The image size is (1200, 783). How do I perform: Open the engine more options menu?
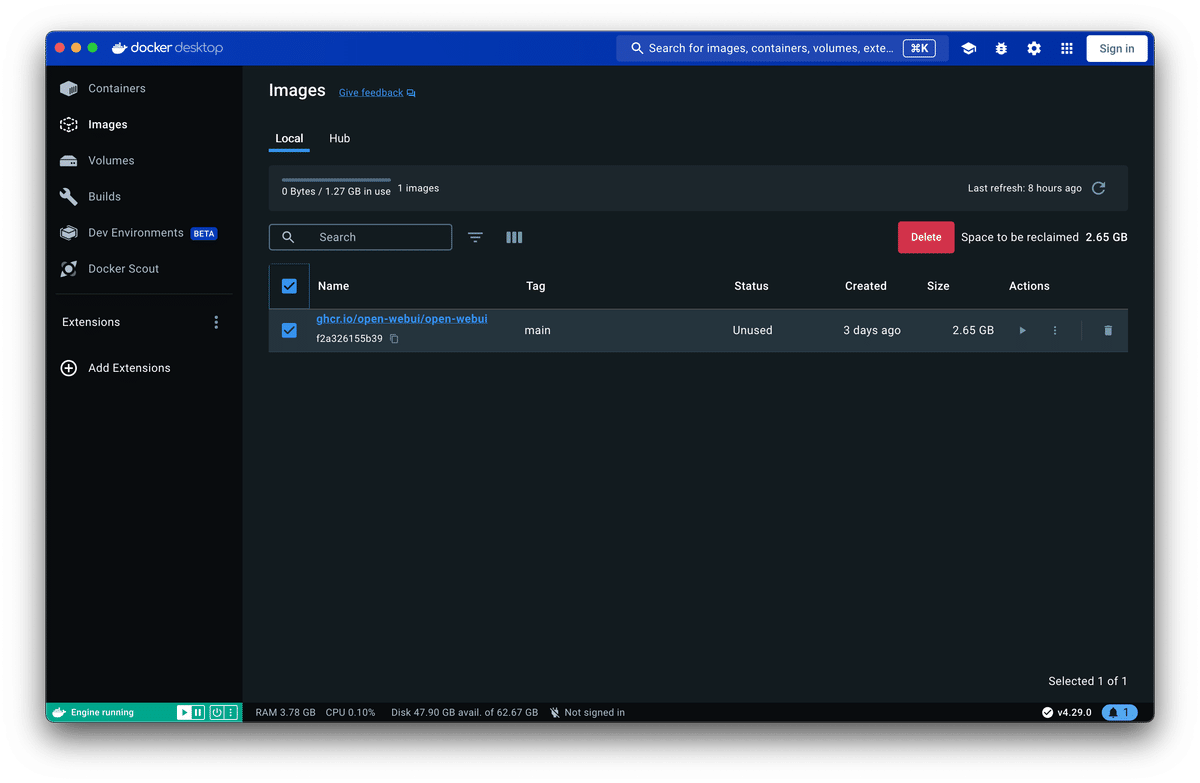pyautogui.click(x=231, y=712)
